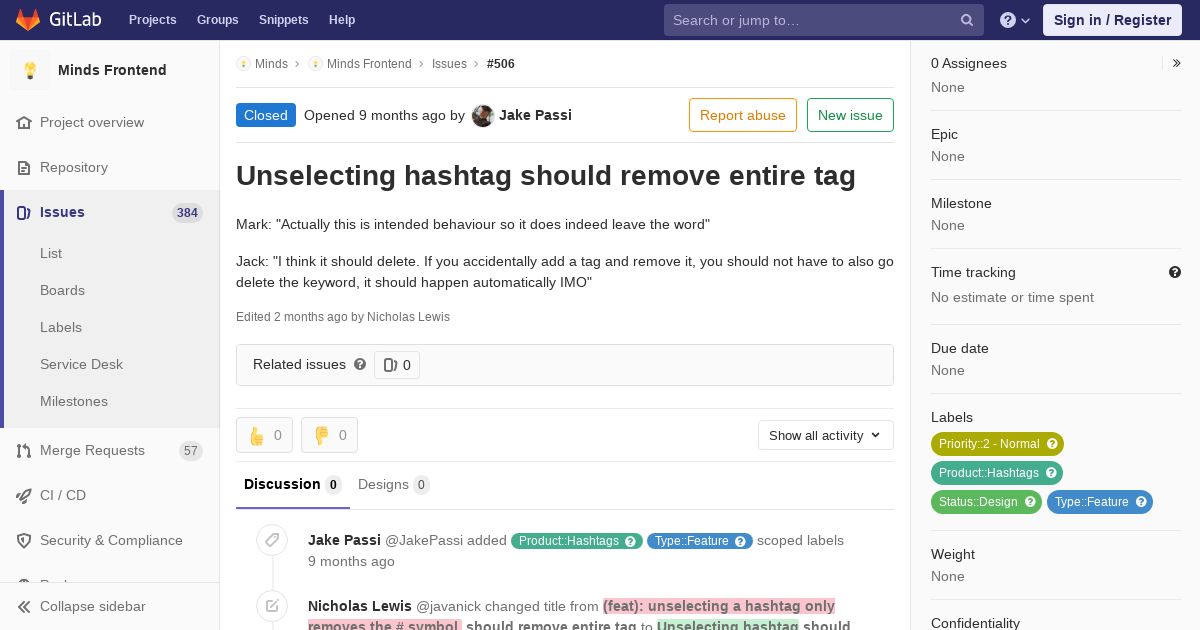Open the Projects menu
The width and height of the screenshot is (1200, 630).
153,20
